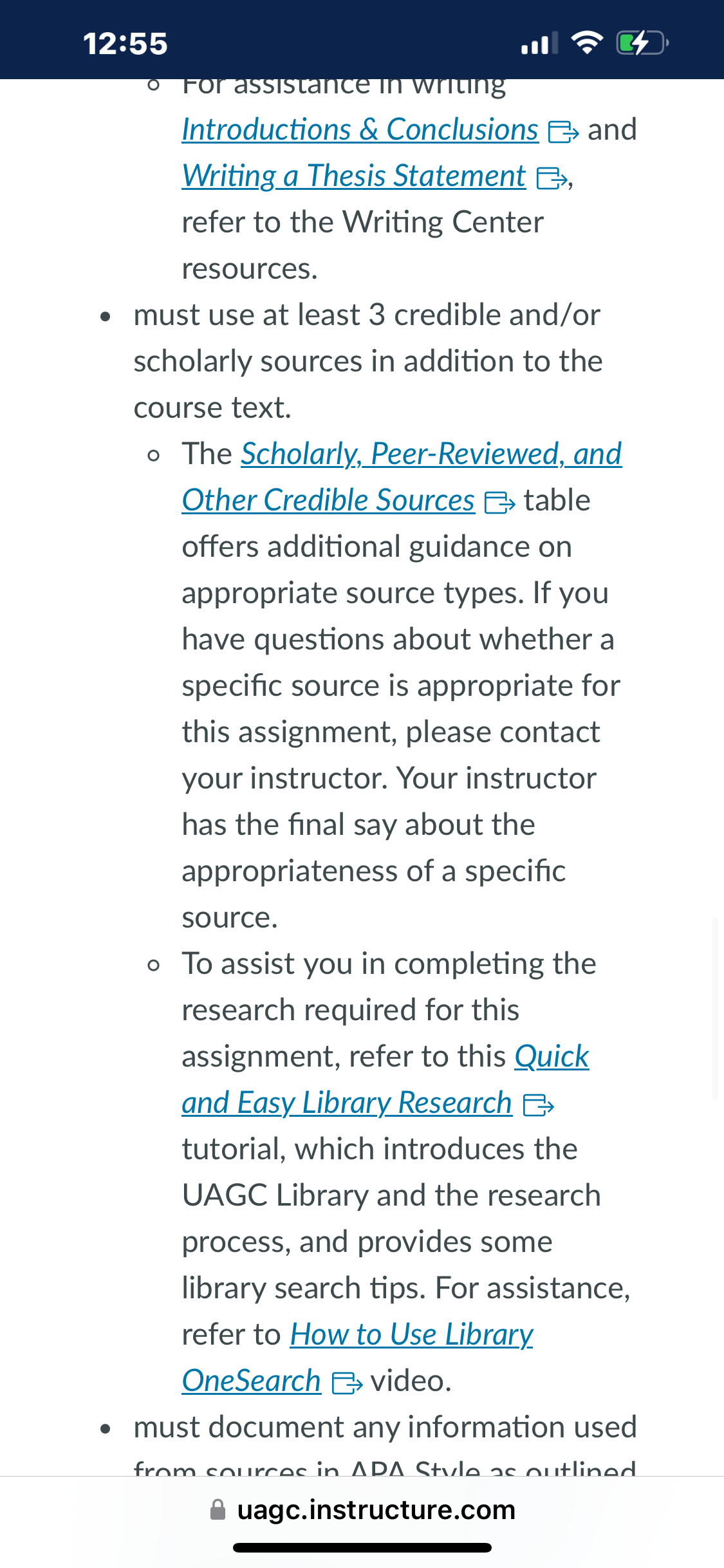The image size is (724, 1568).
Task: Tap the battery charging icon
Action: (x=642, y=43)
